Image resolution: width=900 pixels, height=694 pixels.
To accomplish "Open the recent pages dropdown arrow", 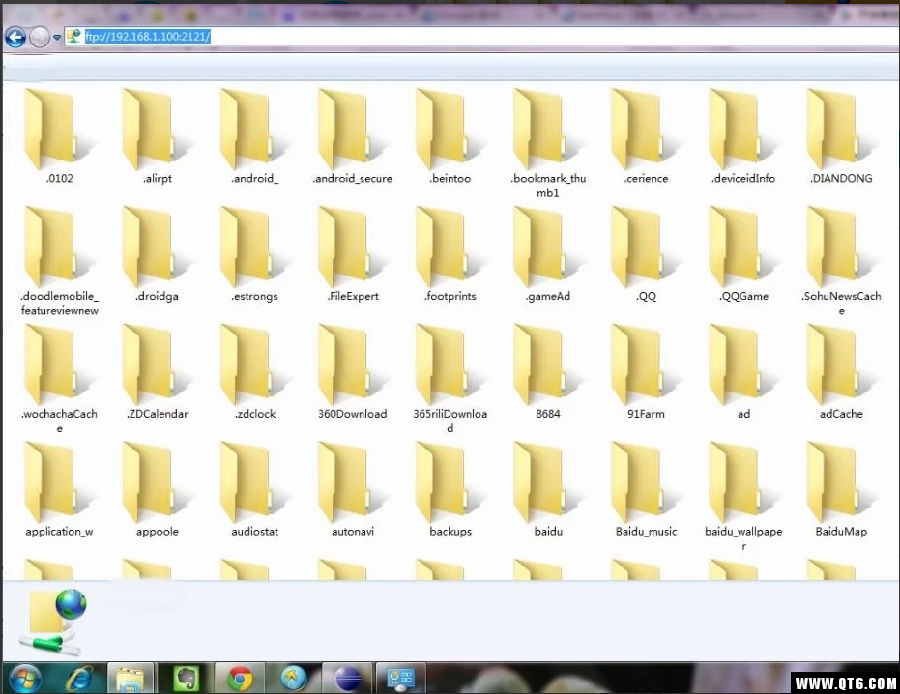I will pos(57,37).
